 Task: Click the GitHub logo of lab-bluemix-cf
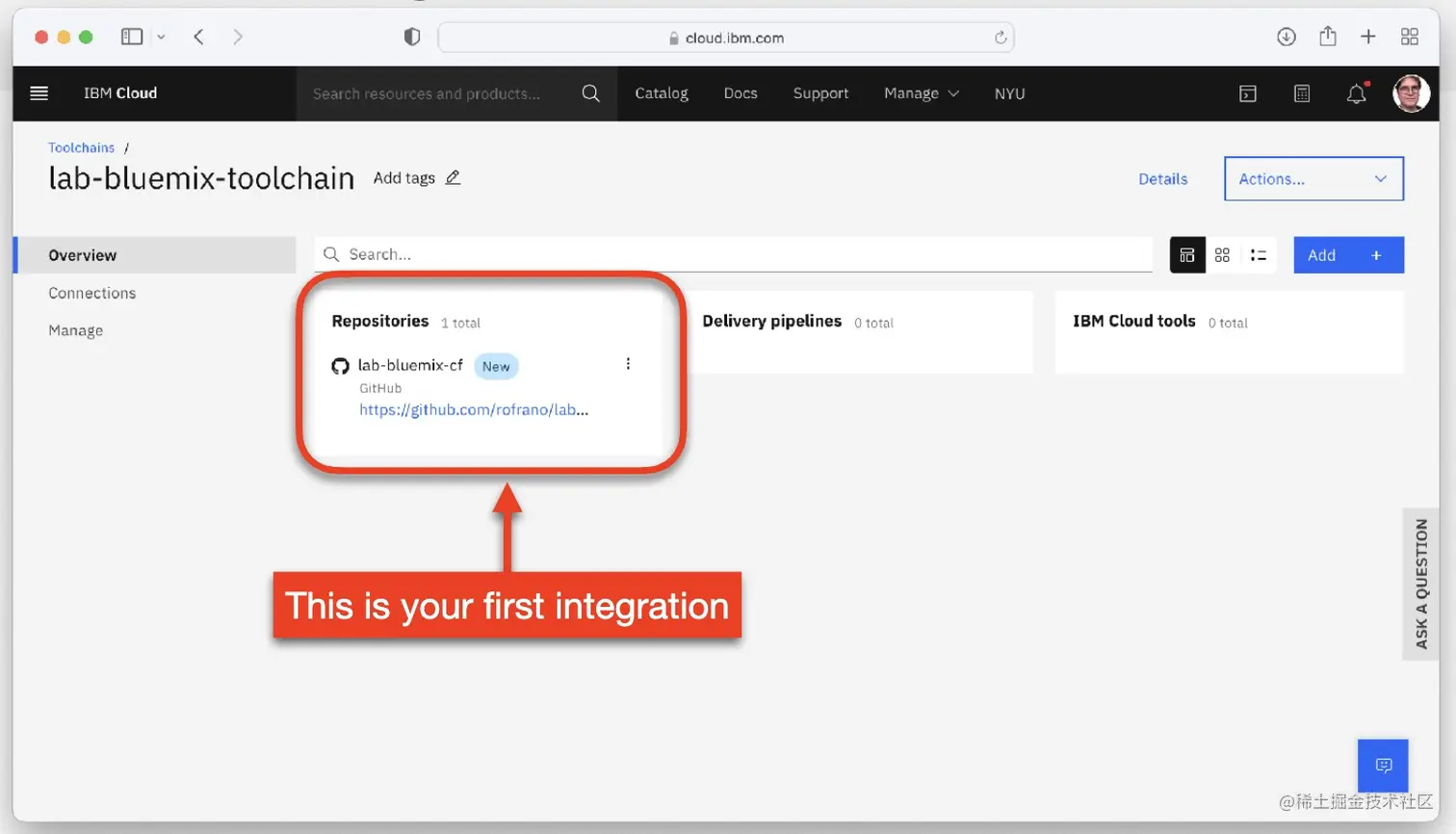pos(340,366)
